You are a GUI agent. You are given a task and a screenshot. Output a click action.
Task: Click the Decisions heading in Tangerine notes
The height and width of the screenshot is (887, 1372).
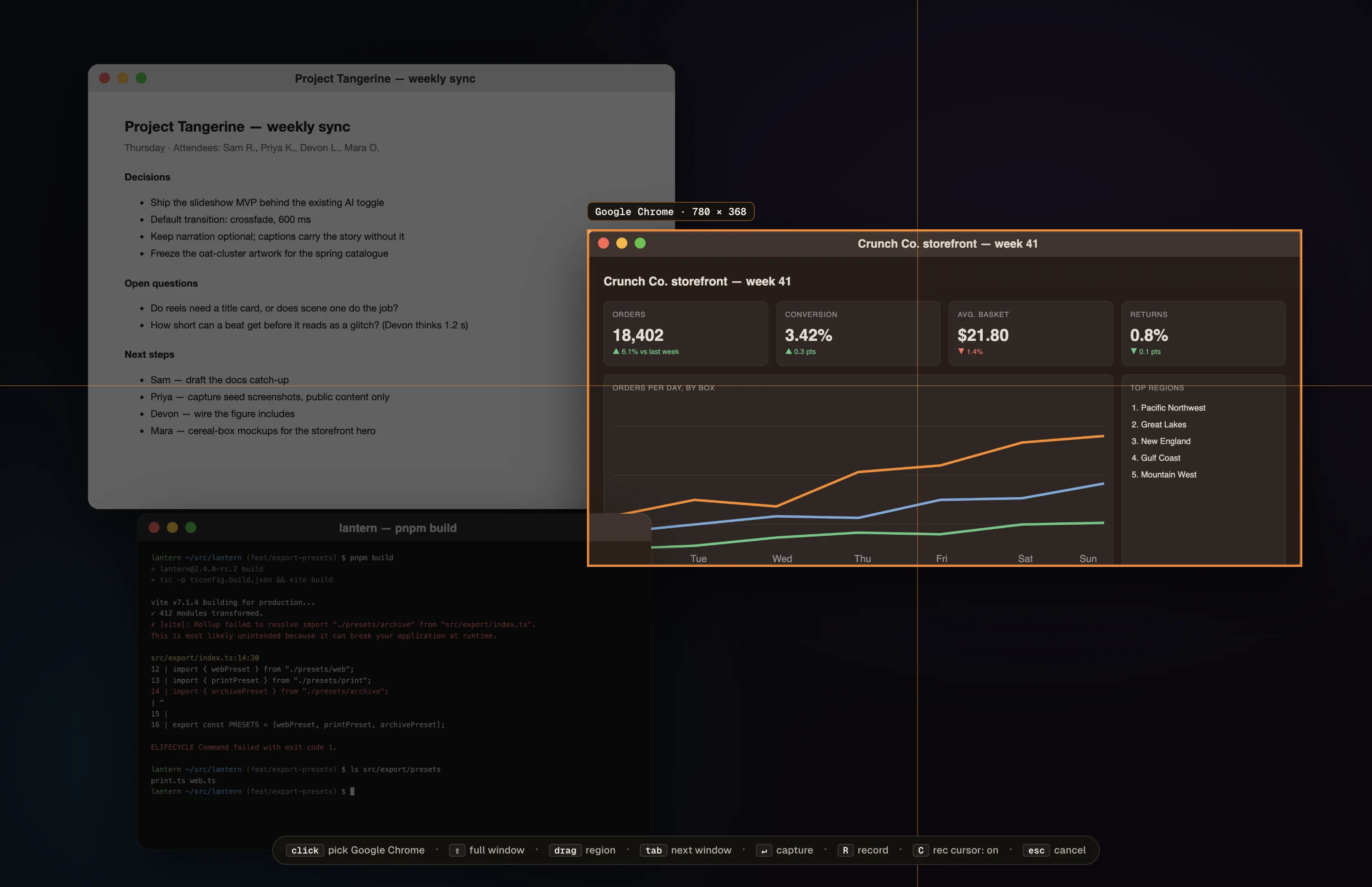coord(147,177)
